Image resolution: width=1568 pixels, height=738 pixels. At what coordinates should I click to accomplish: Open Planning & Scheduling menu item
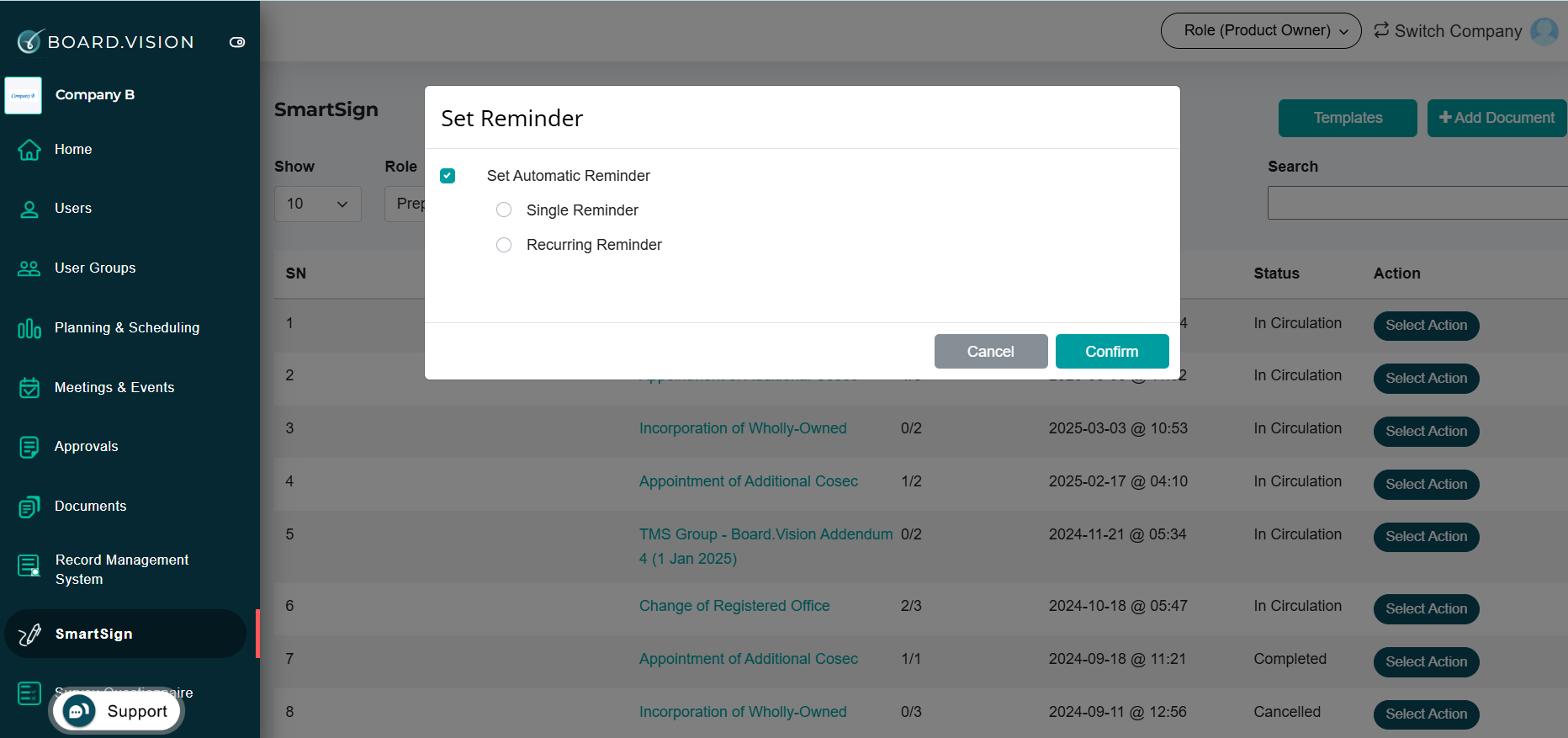click(125, 328)
